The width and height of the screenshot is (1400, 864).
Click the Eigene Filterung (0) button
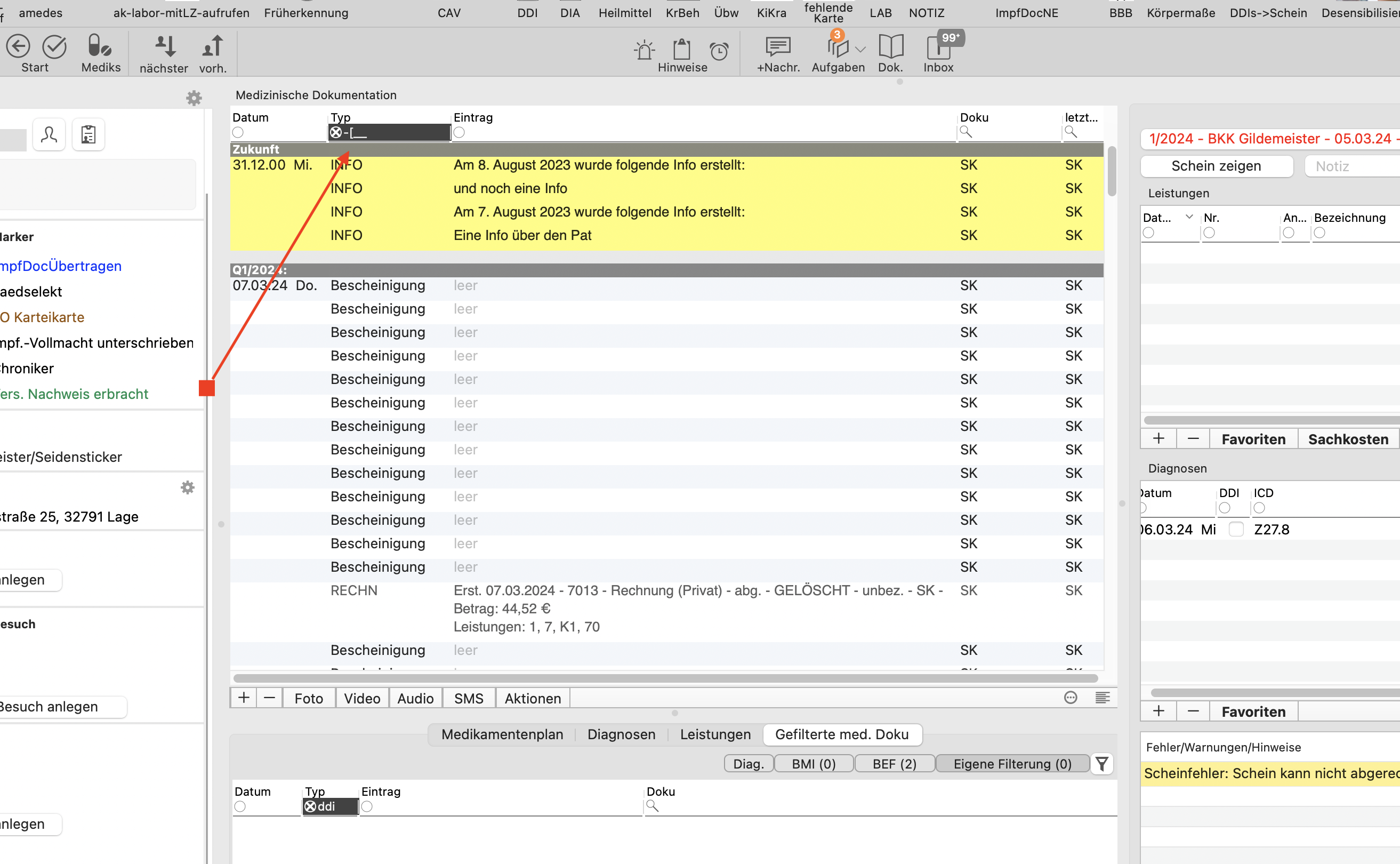point(1012,764)
